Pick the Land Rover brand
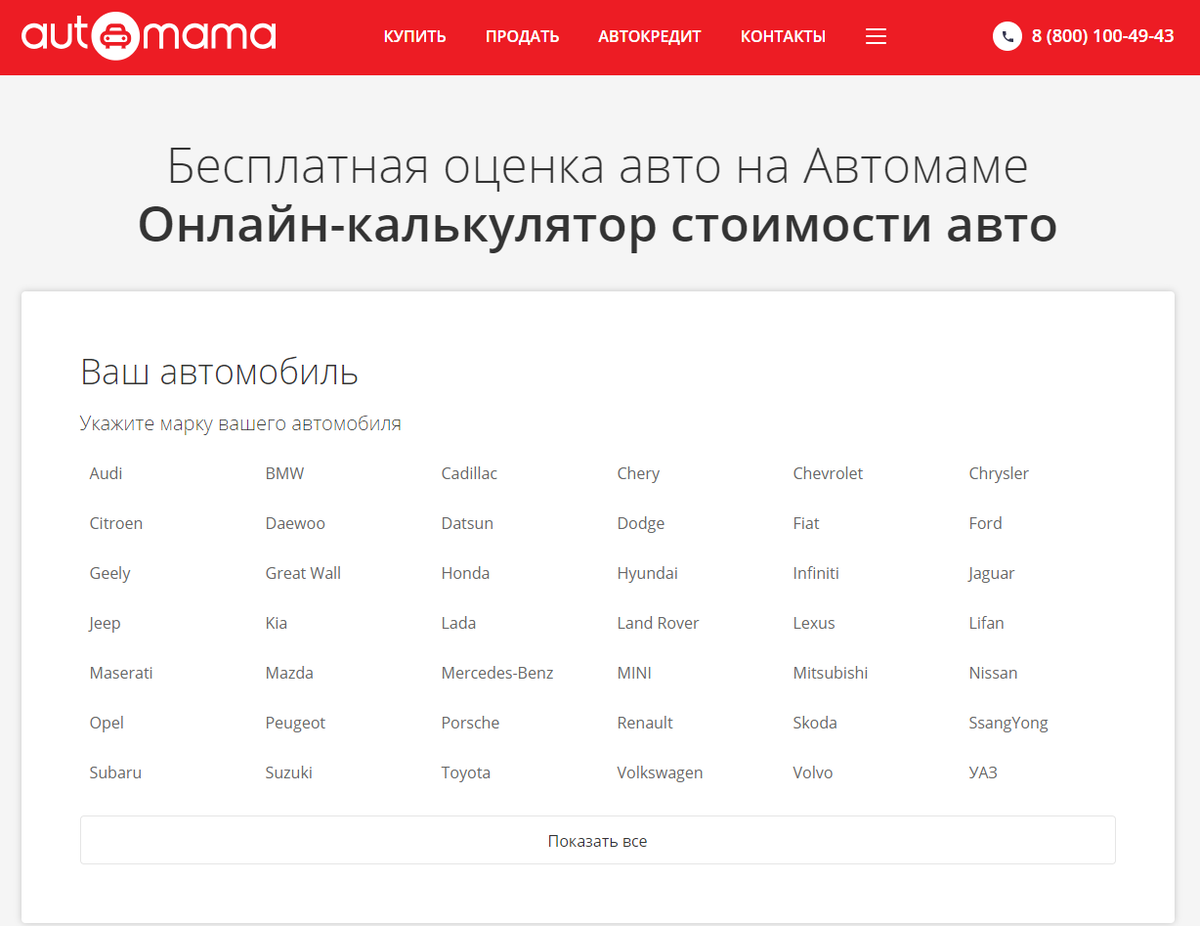The width and height of the screenshot is (1200, 926). pyautogui.click(x=658, y=623)
